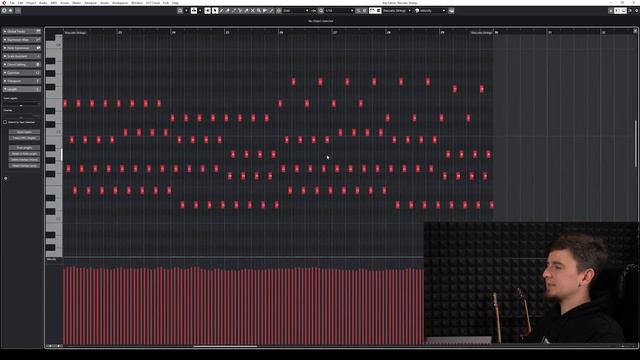Select the Draw pencil tool
640x360 pixels.
point(222,11)
